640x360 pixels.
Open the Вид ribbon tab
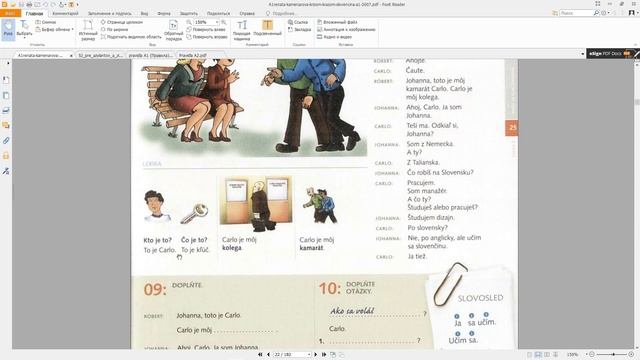point(144,13)
